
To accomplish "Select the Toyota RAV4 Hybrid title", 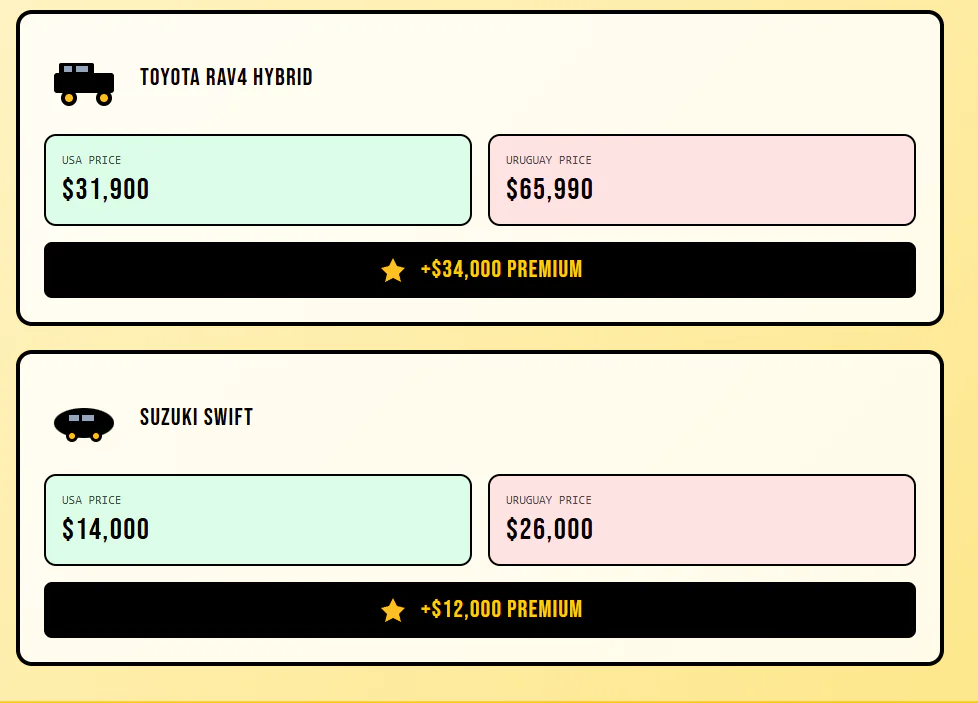I will click(226, 77).
